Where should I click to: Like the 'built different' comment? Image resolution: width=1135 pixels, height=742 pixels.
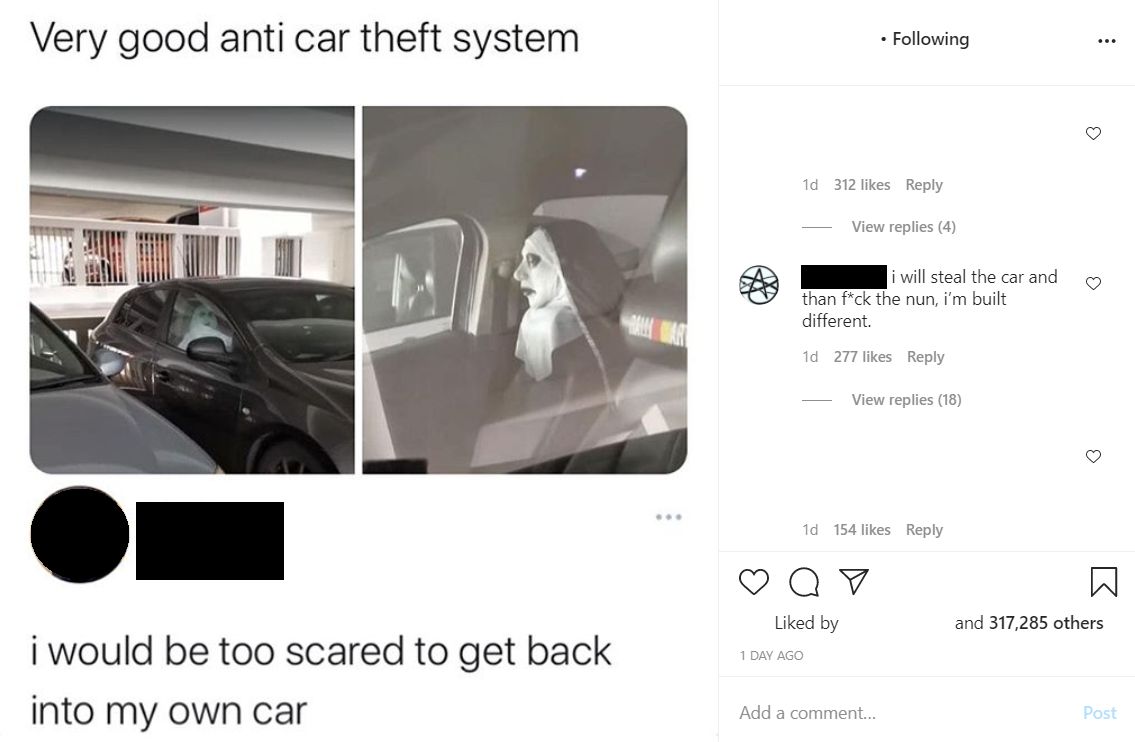click(x=1093, y=284)
